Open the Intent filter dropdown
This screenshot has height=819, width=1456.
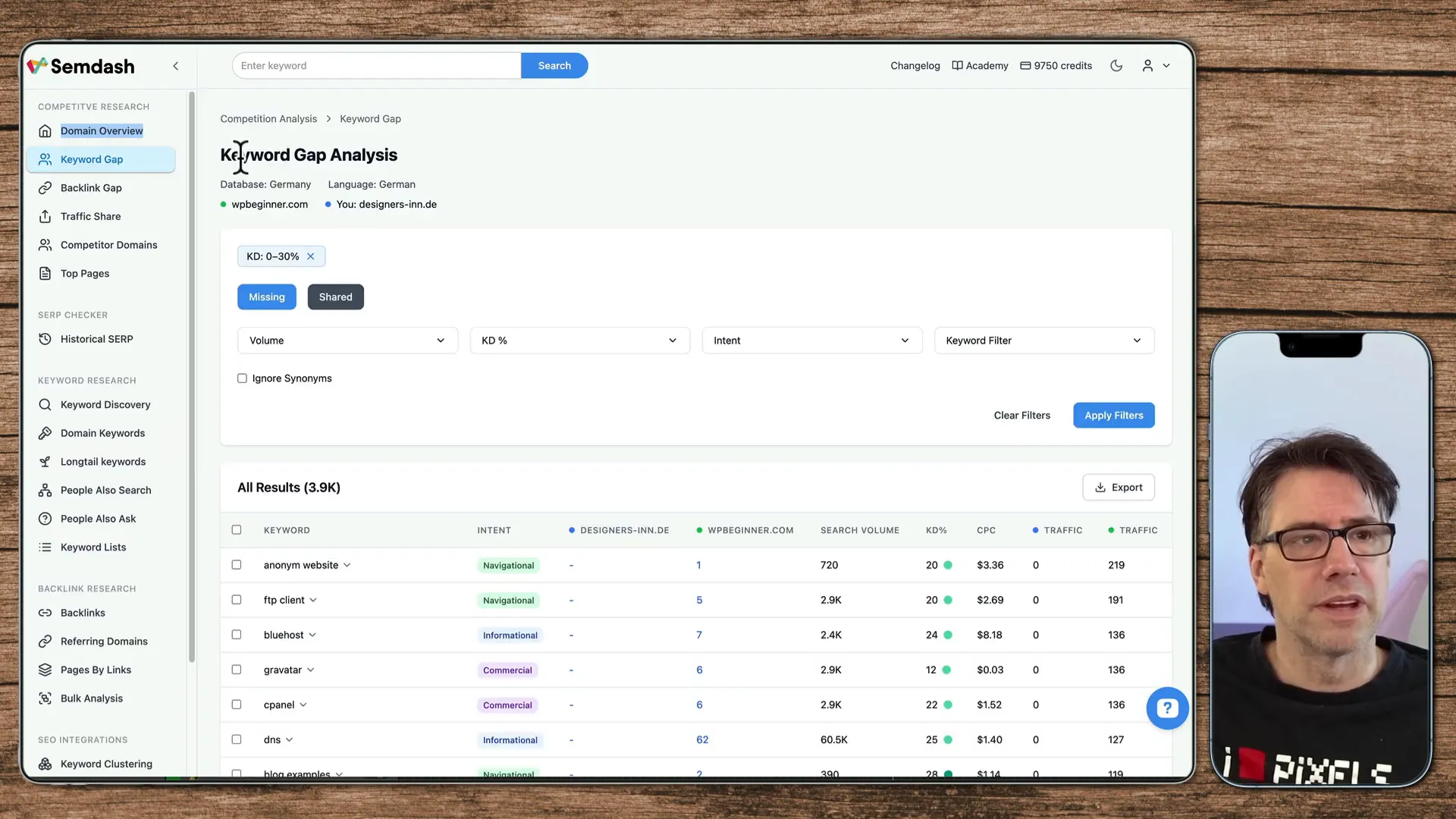coord(811,340)
